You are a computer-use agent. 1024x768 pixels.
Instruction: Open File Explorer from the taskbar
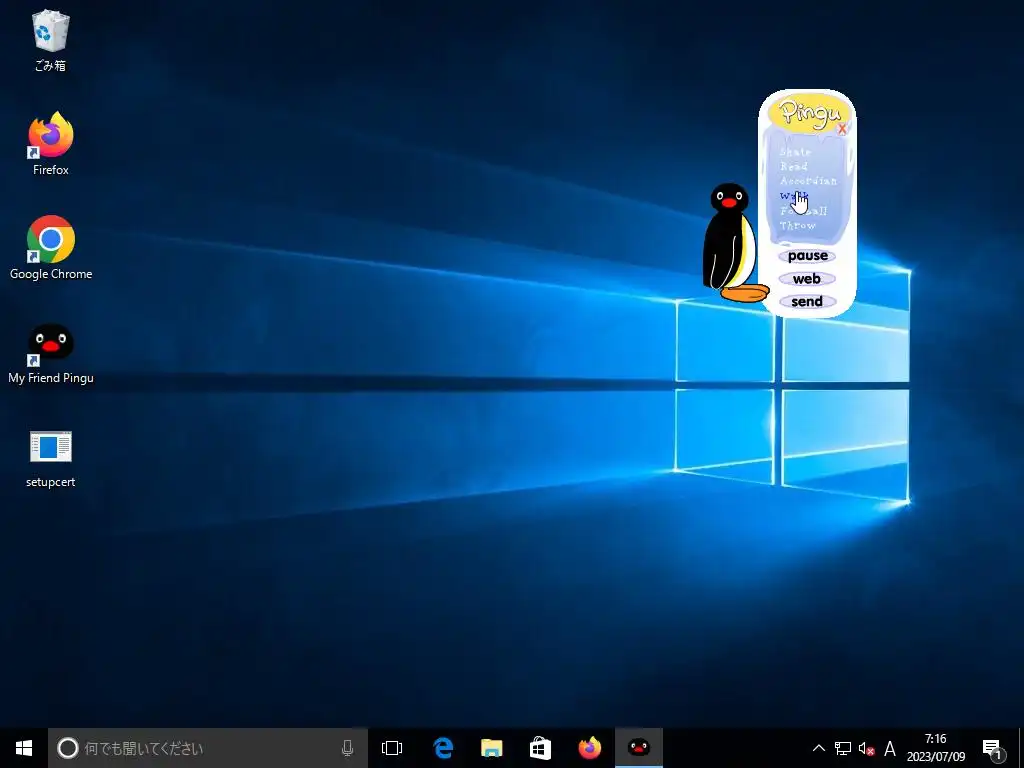click(491, 748)
